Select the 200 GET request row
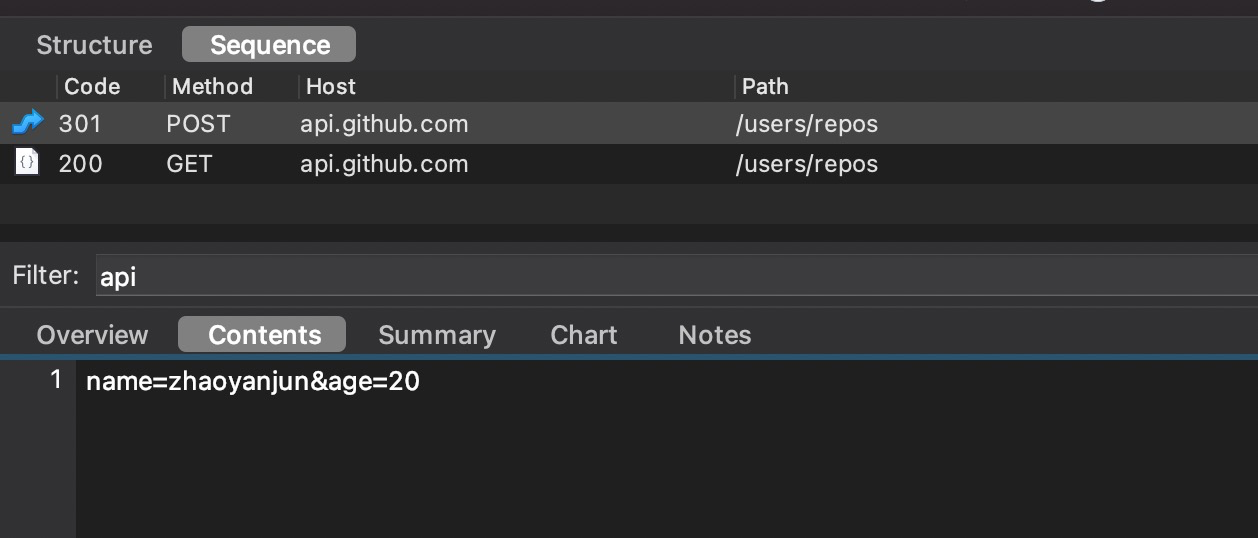Image resolution: width=1258 pixels, height=538 pixels. [x=629, y=163]
